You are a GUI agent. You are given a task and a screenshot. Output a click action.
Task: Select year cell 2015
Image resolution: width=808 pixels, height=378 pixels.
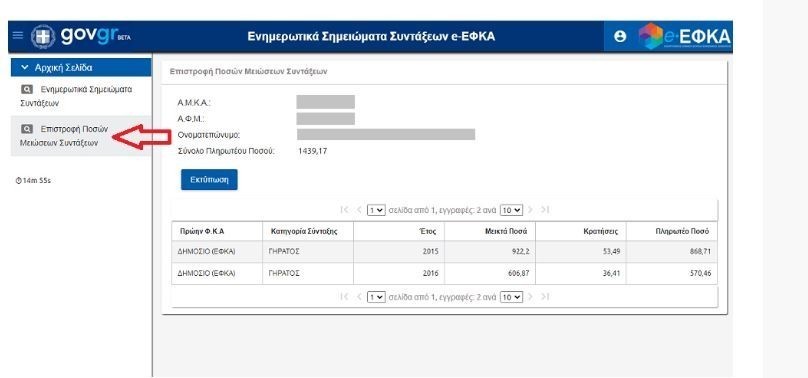(x=430, y=252)
